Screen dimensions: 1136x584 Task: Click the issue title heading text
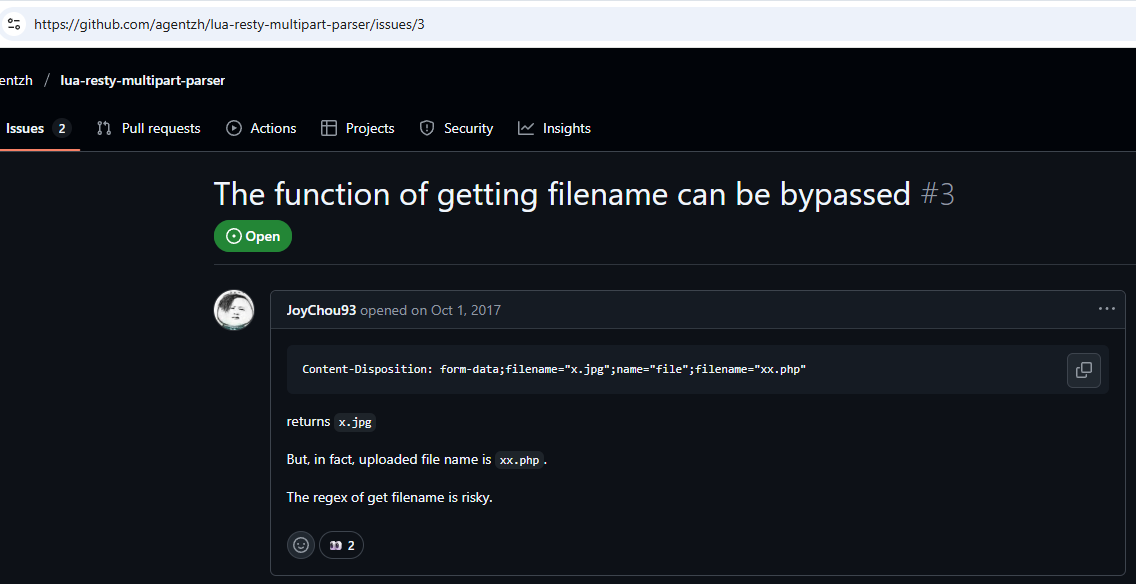tap(562, 193)
